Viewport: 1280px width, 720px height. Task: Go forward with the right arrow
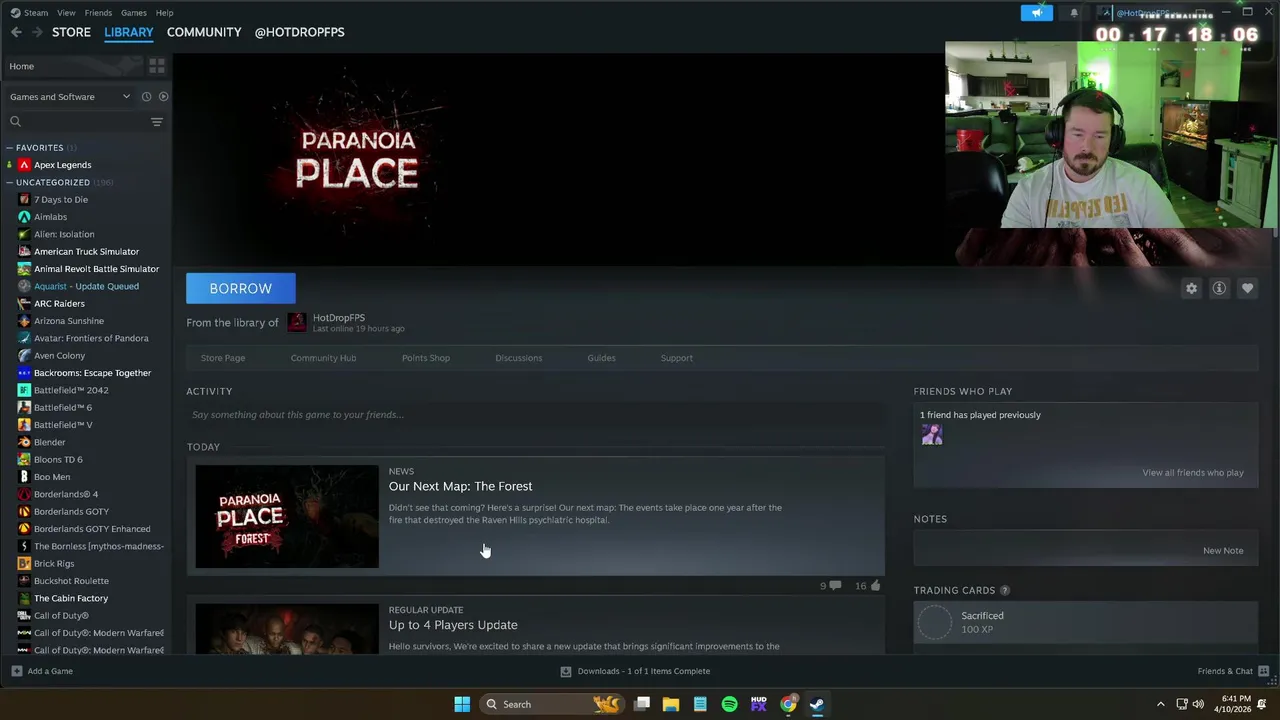(37, 32)
